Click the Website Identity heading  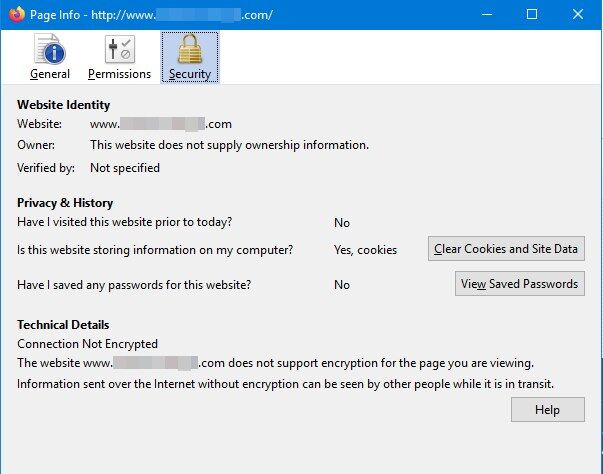point(63,105)
